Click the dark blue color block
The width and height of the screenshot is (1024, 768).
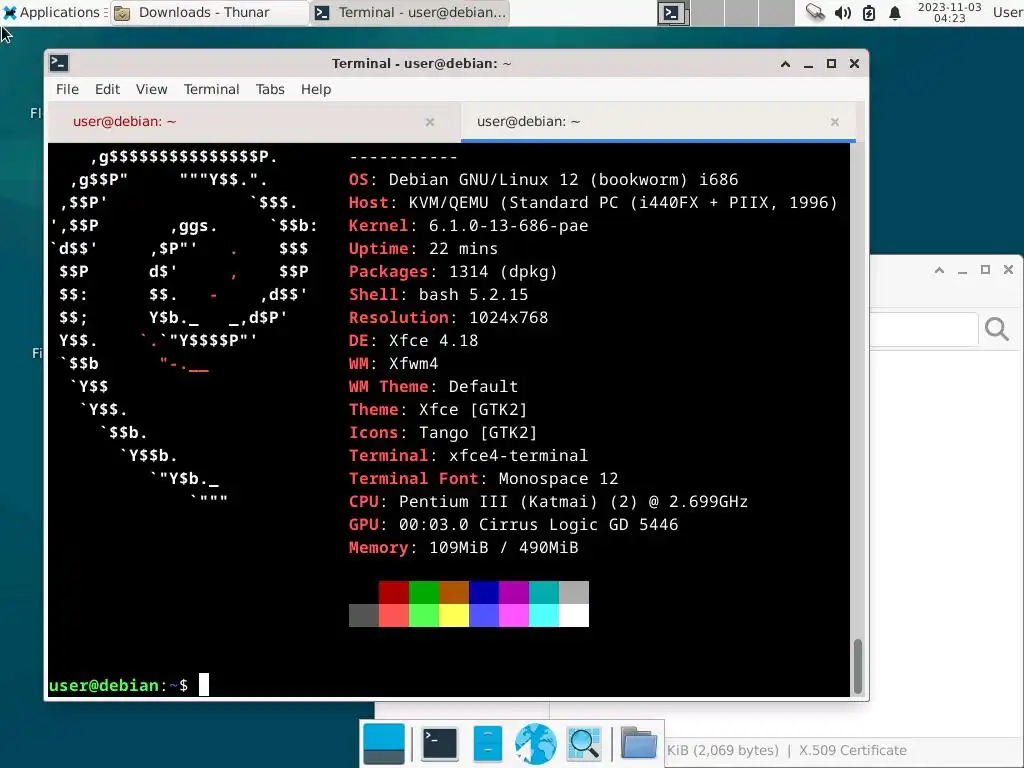(484, 592)
